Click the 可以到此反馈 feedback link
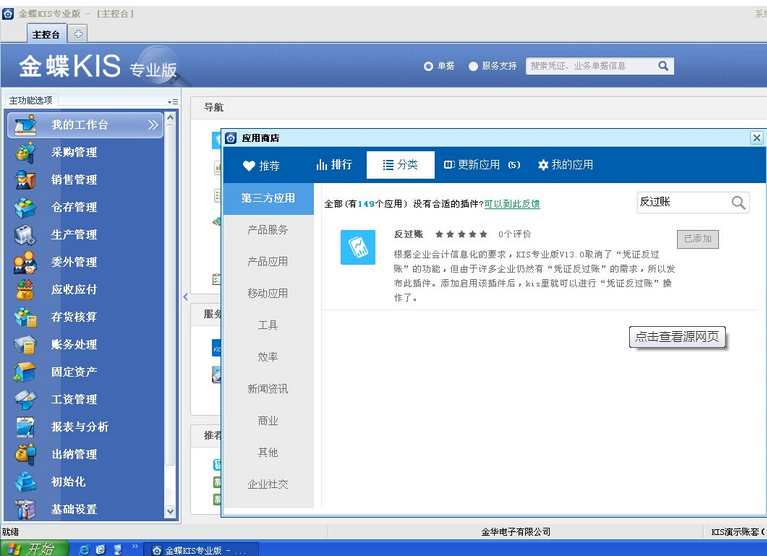 [x=512, y=204]
